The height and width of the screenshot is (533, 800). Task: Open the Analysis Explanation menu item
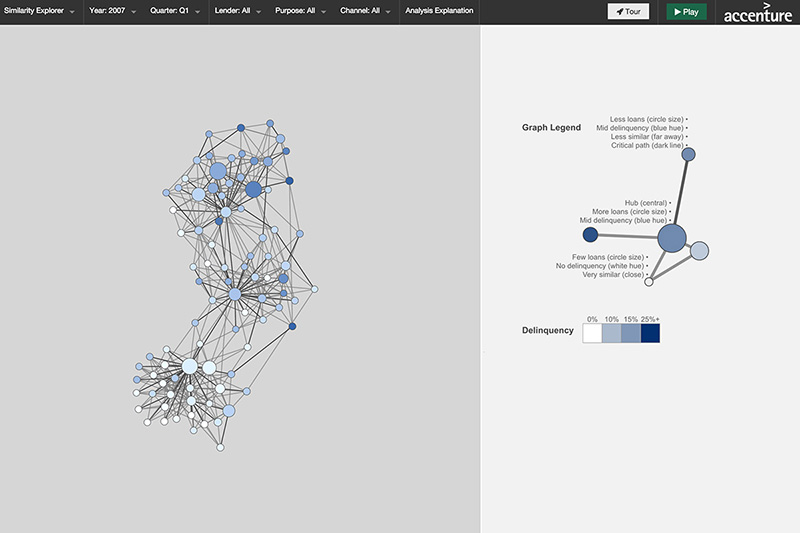(438, 12)
